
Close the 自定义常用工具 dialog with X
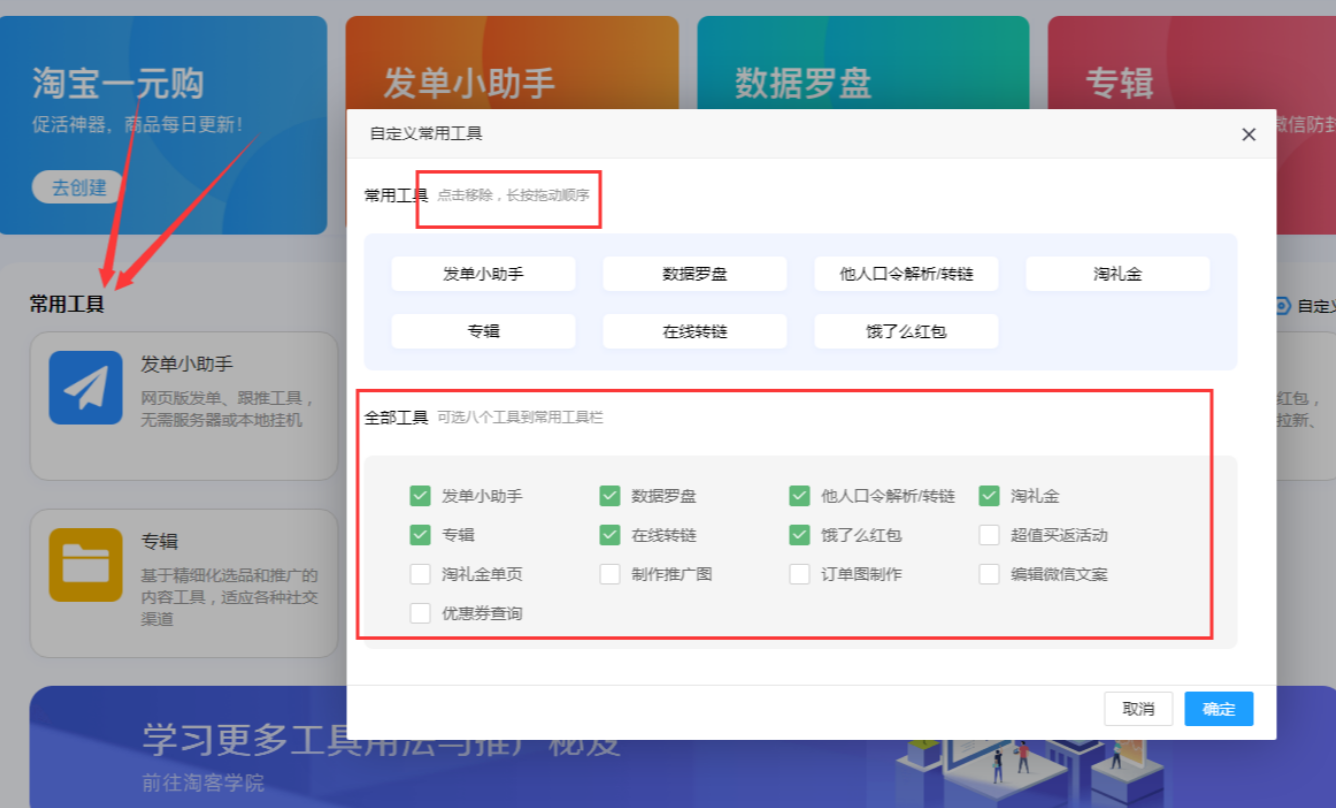[x=1248, y=134]
